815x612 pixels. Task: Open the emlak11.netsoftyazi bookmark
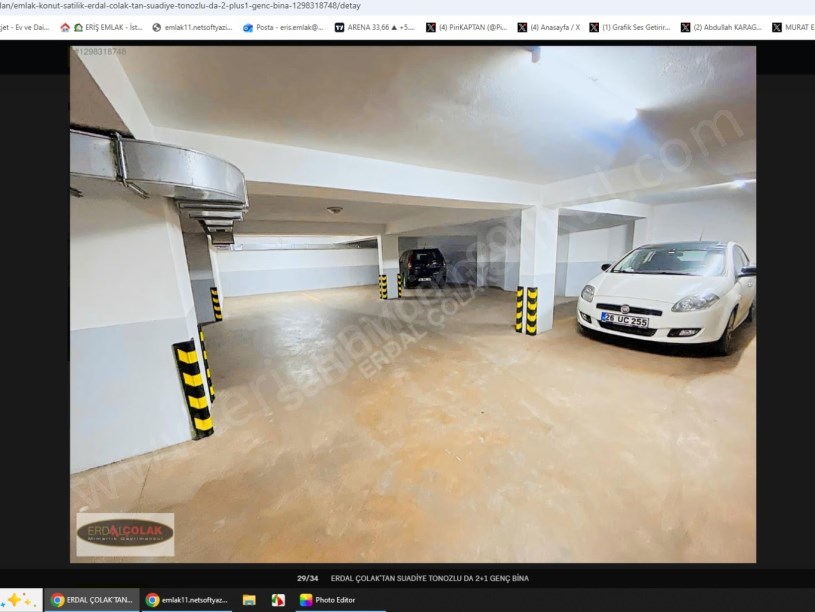point(192,27)
